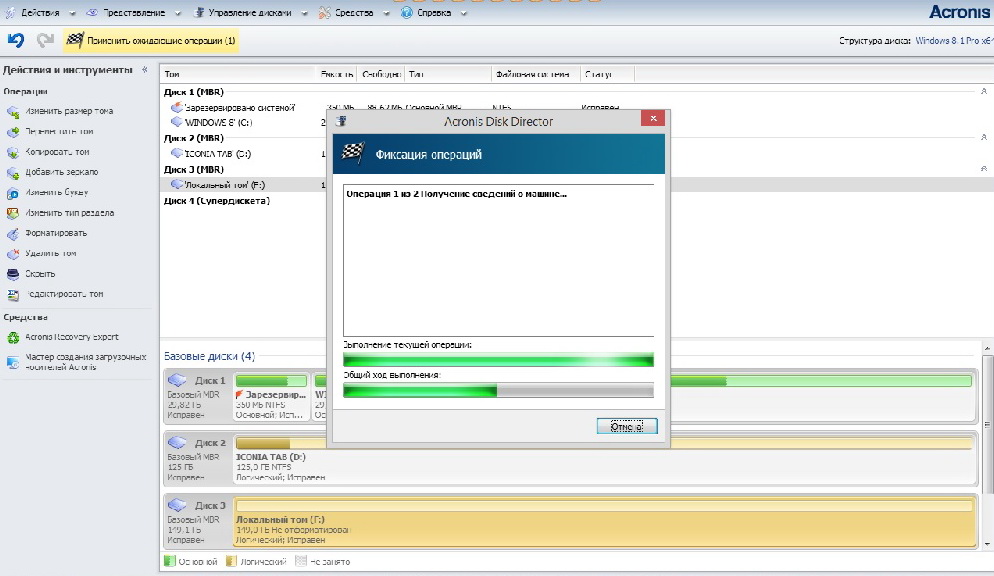This screenshot has height=576, width=994.
Task: Click the Undo arrow icon in toolbar
Action: (15, 41)
